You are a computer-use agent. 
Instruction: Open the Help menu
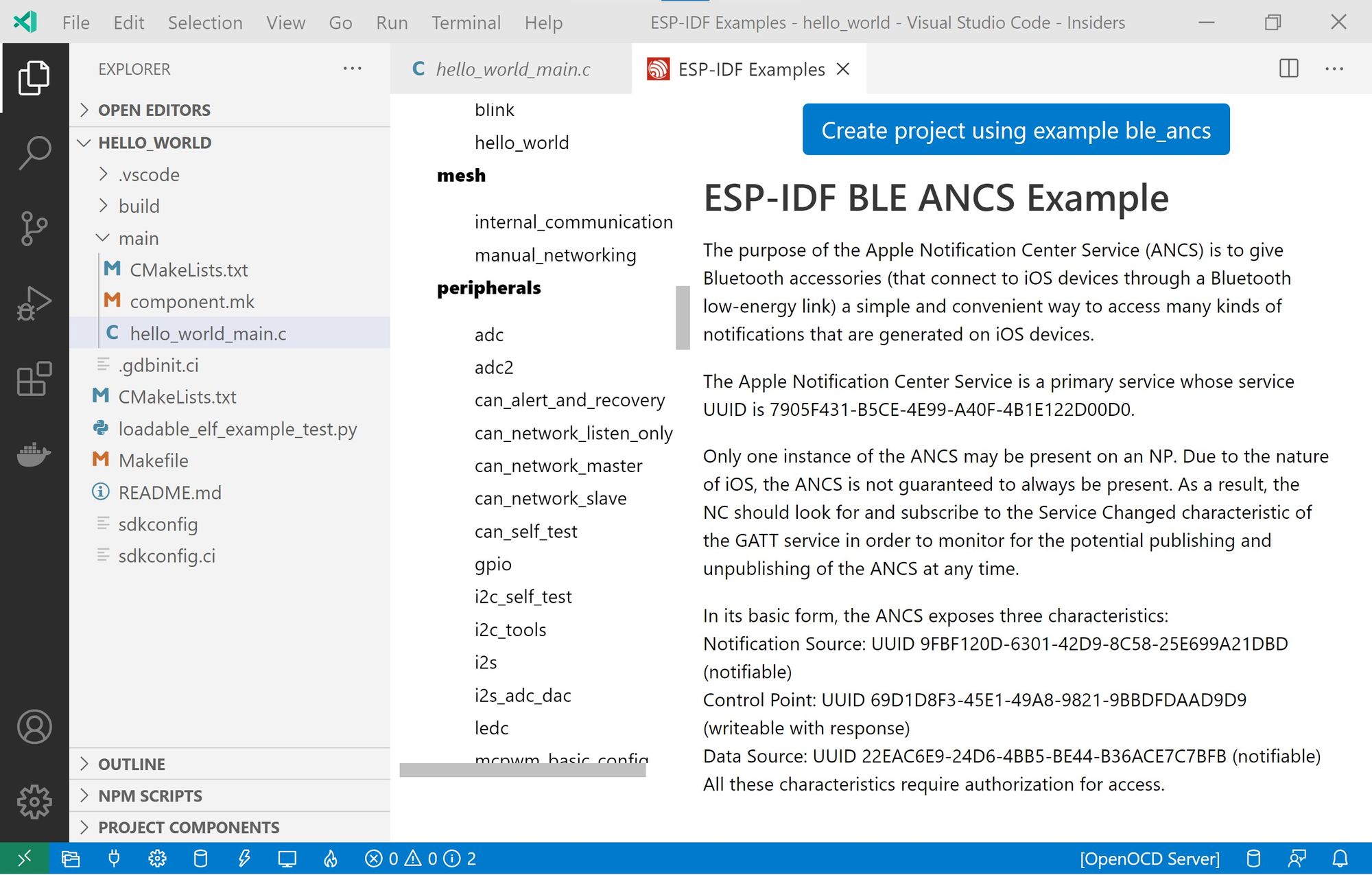click(543, 23)
